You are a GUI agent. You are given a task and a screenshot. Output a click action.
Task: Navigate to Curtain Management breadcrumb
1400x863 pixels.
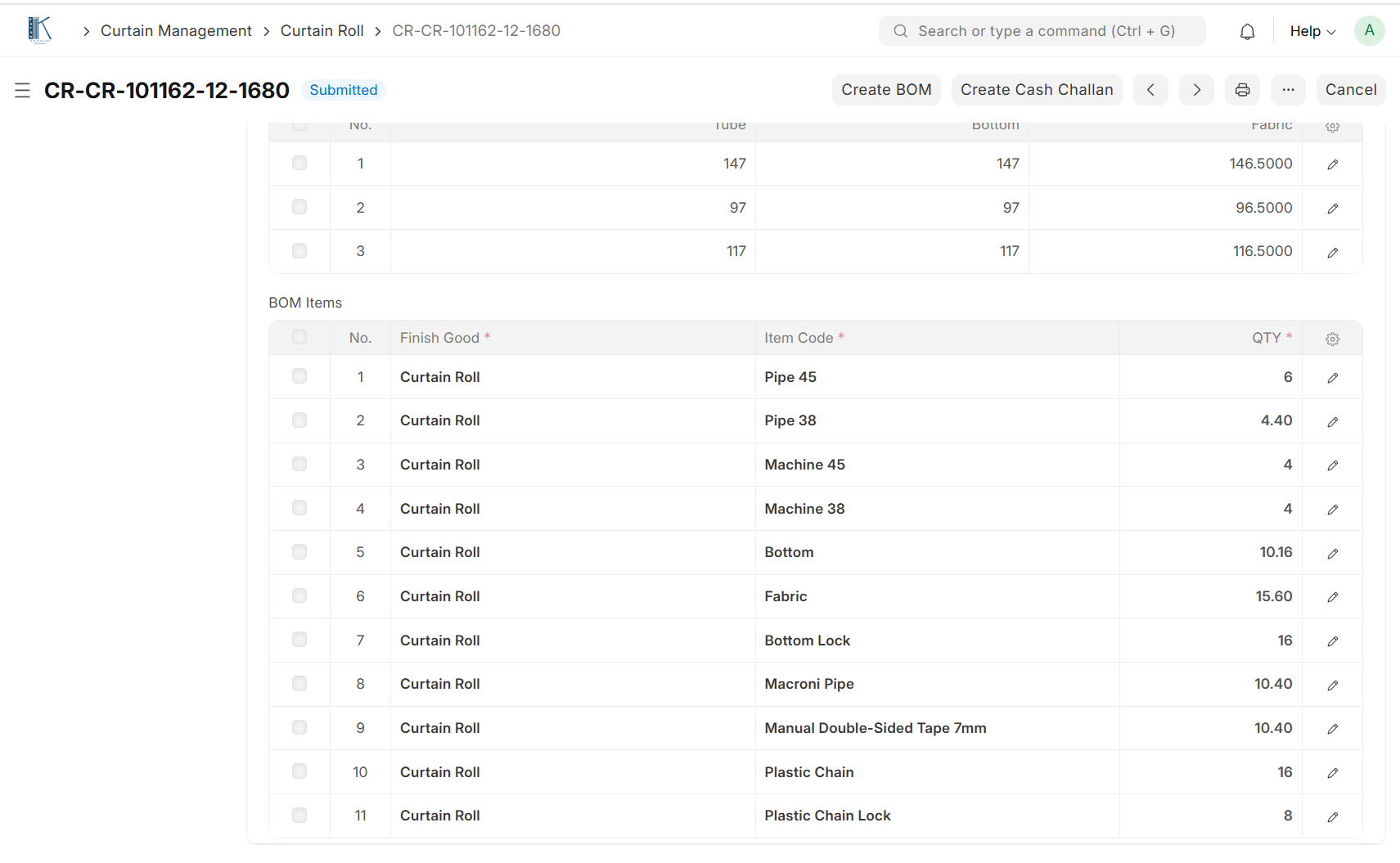click(176, 31)
